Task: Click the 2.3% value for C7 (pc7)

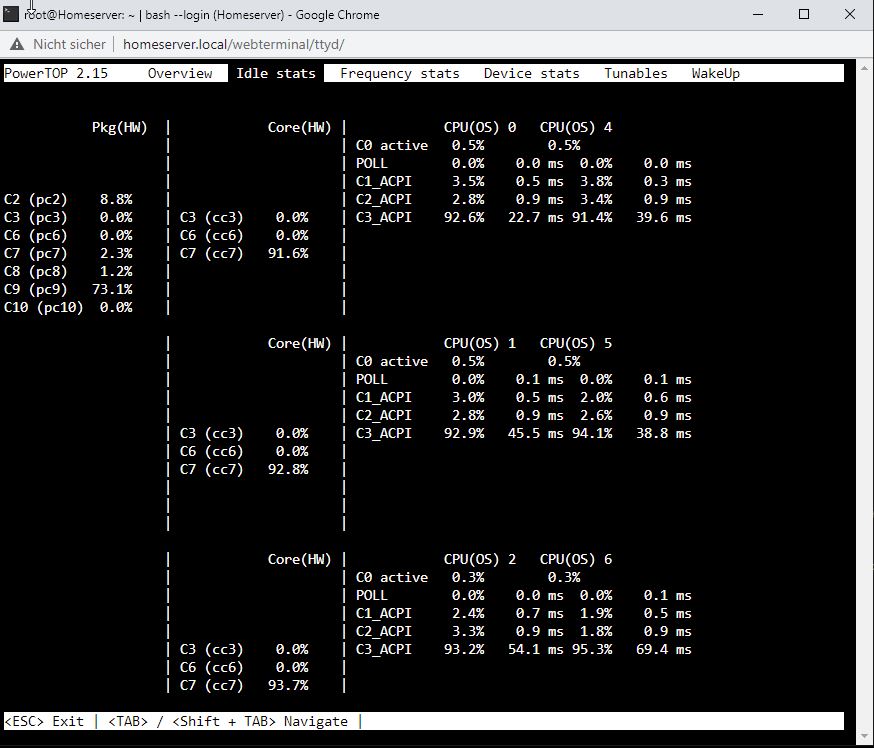Action: tap(116, 254)
